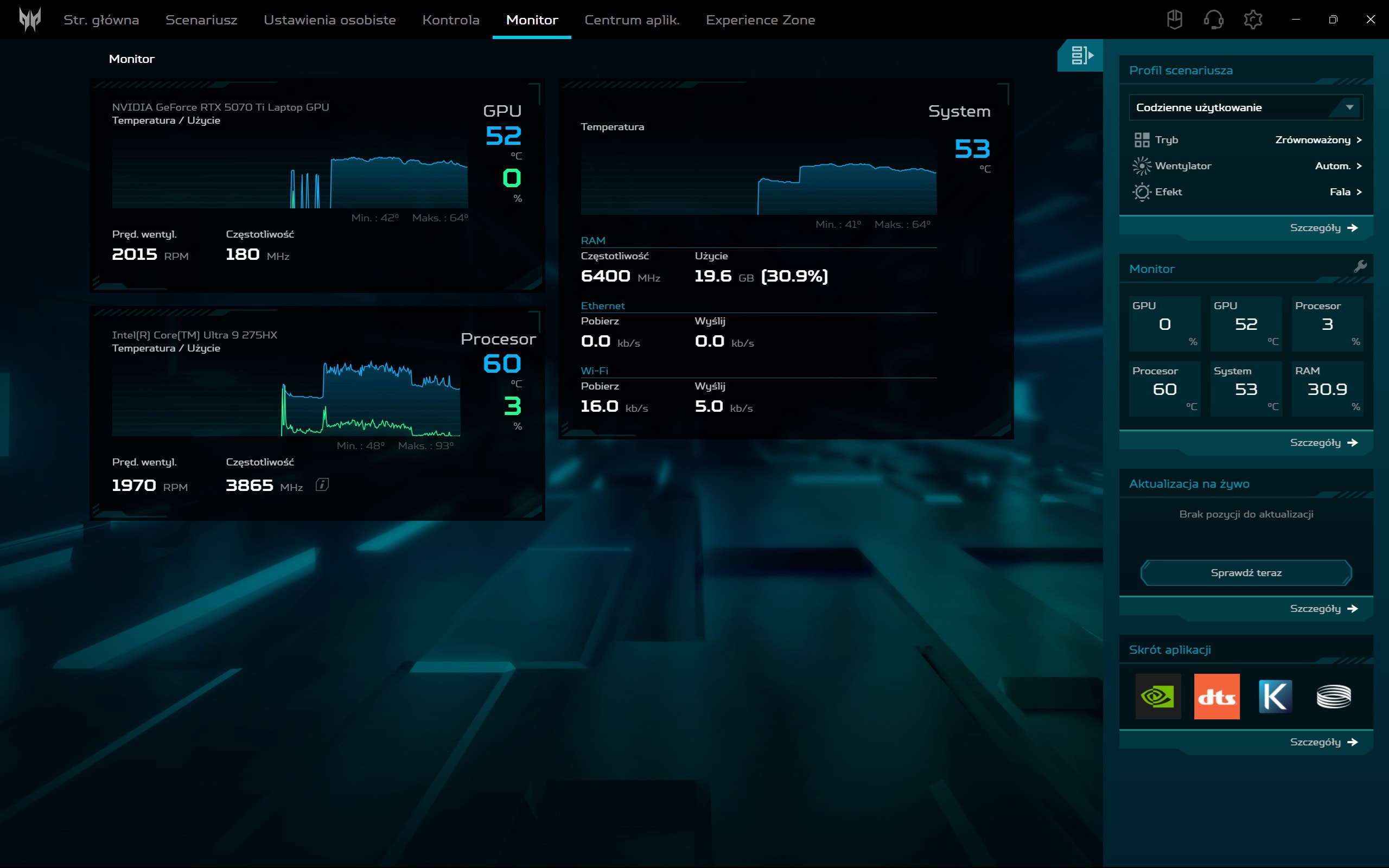Expand the Efekt Fala option
1389x868 pixels.
[1345, 192]
